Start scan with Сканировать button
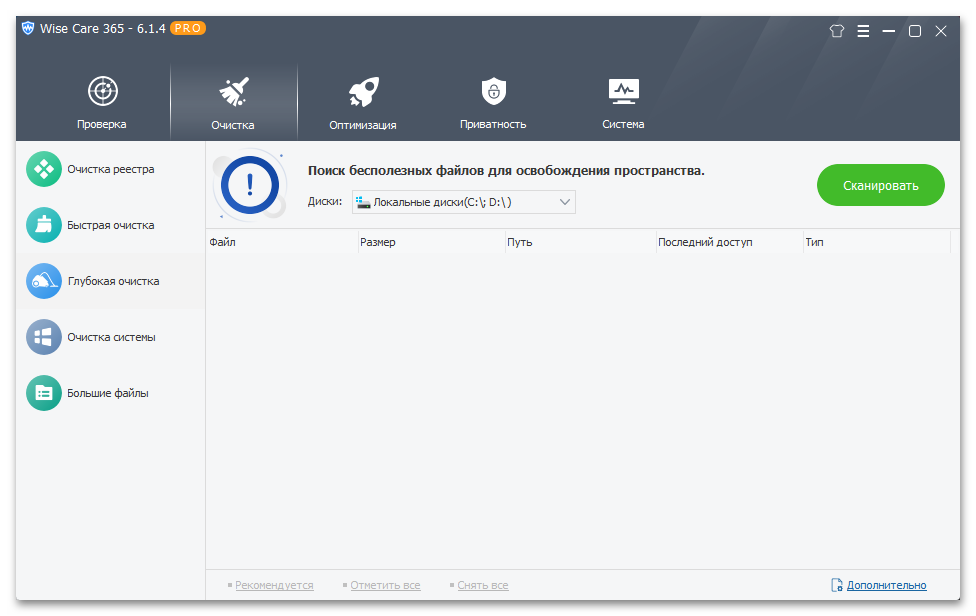Screen dimensions: 976x616 click(881, 185)
